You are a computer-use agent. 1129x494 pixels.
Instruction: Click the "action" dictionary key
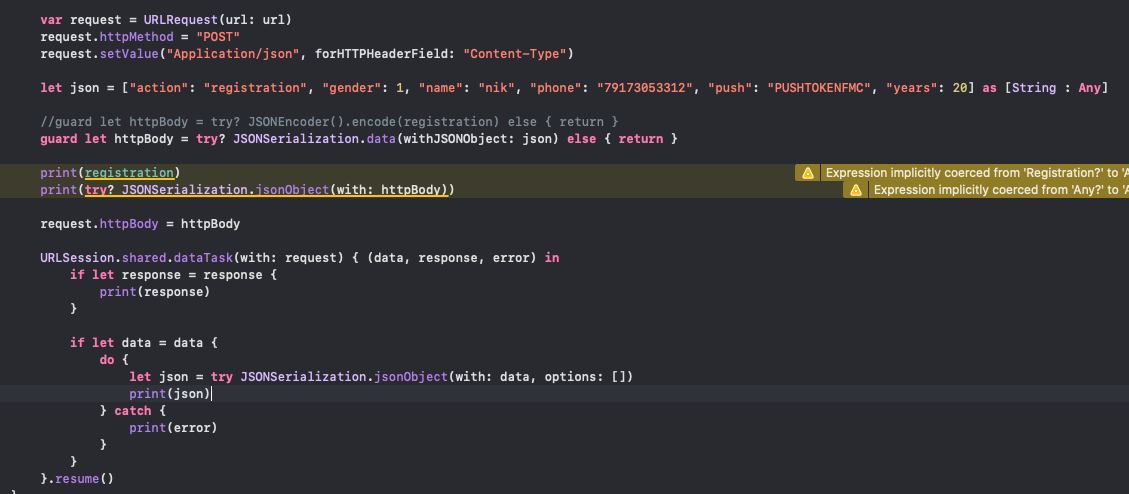click(159, 88)
